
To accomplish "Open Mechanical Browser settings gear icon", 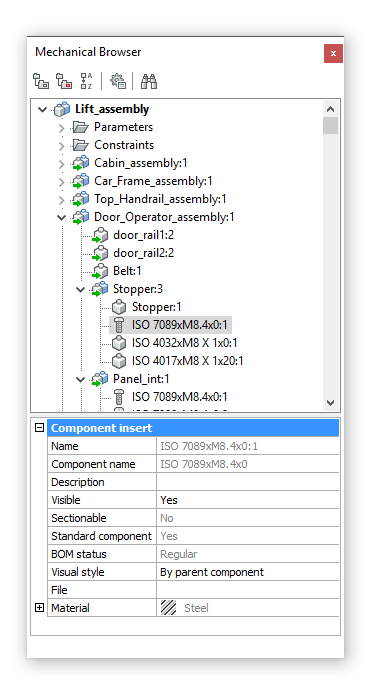I will (117, 81).
